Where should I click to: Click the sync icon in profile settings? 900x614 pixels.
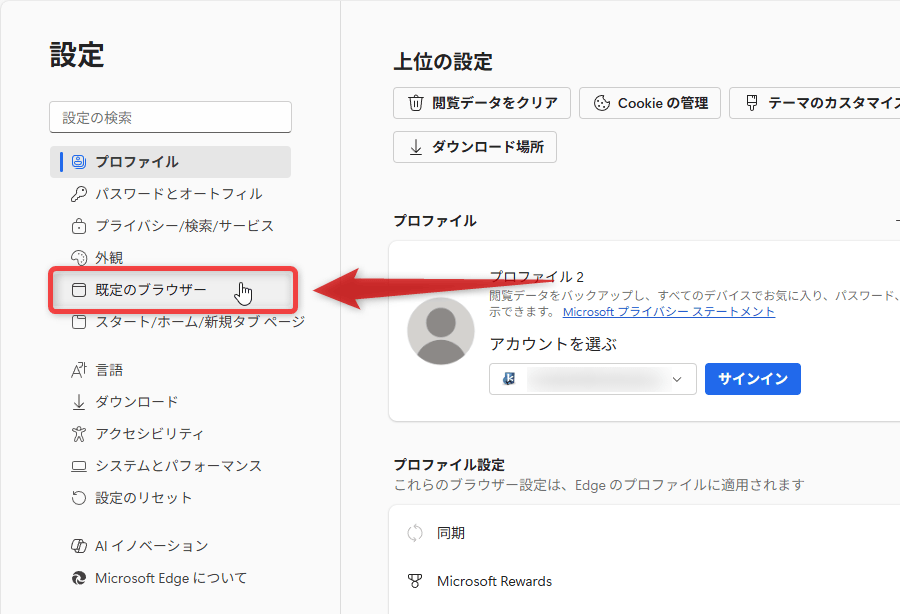415,533
